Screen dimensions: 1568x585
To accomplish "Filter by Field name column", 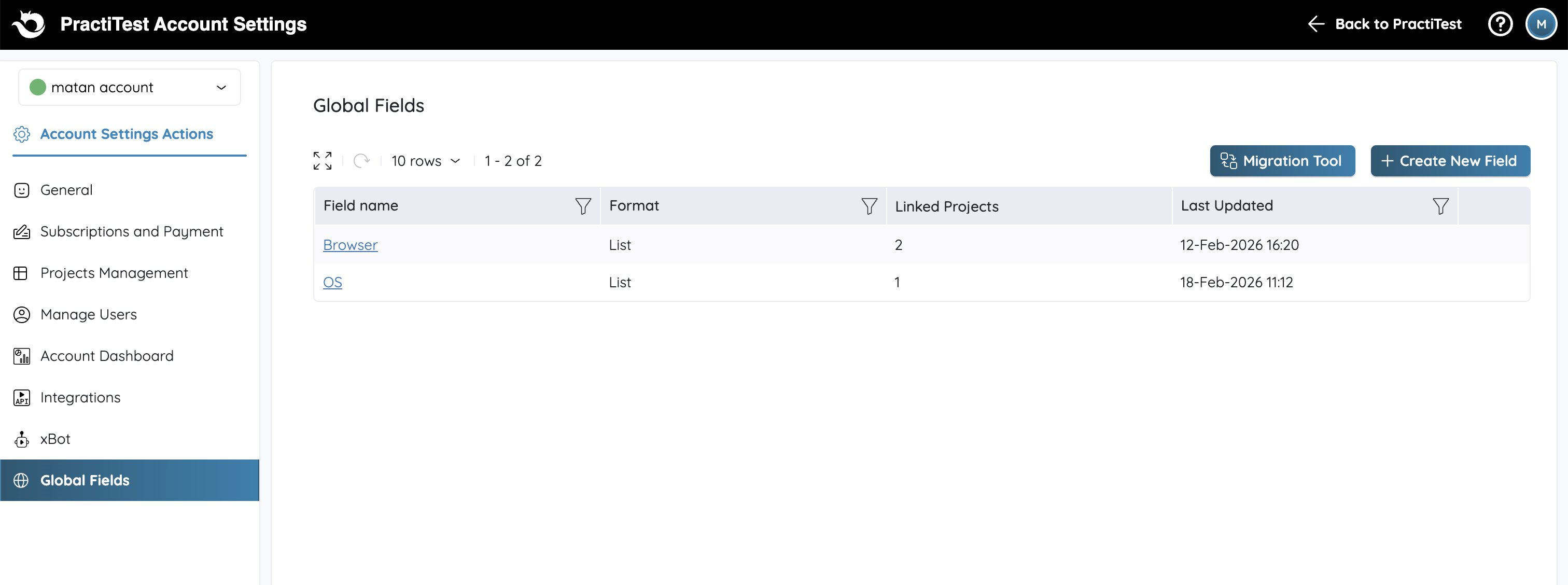I will point(582,206).
